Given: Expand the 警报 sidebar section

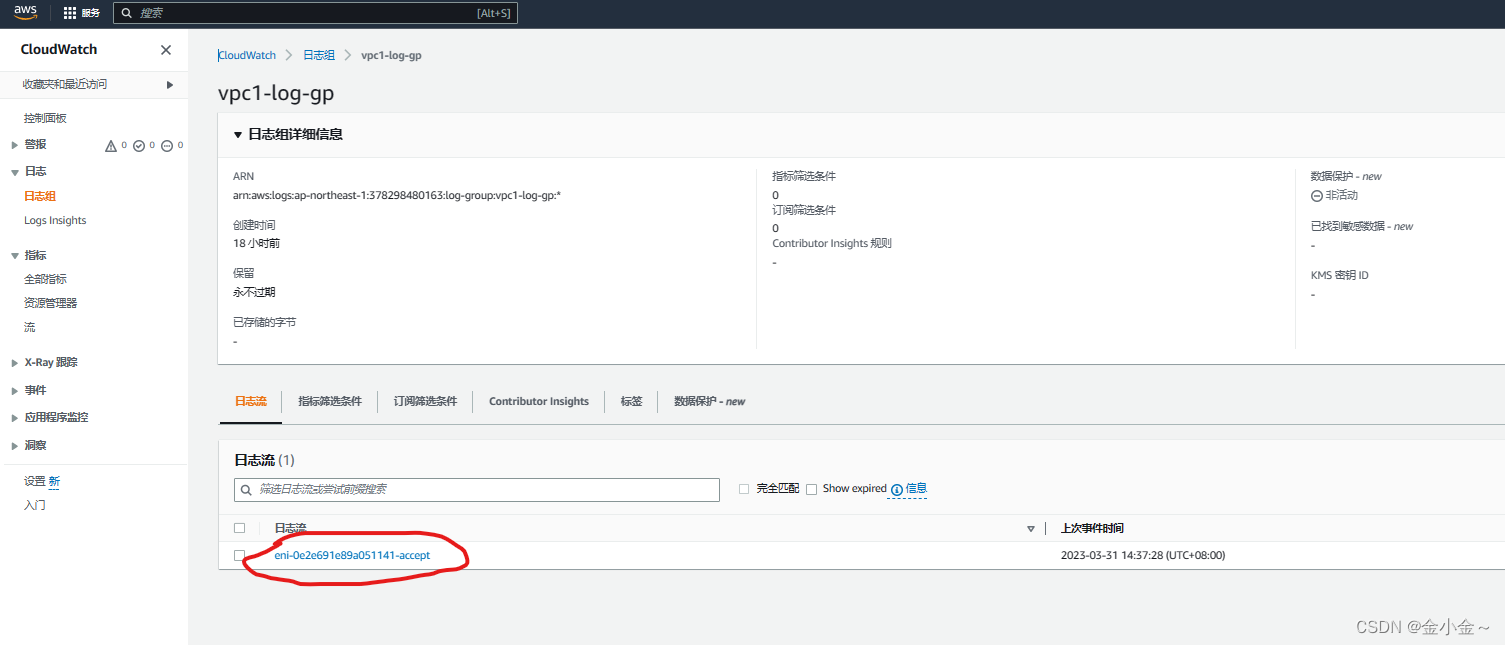Looking at the screenshot, I should click(15, 145).
